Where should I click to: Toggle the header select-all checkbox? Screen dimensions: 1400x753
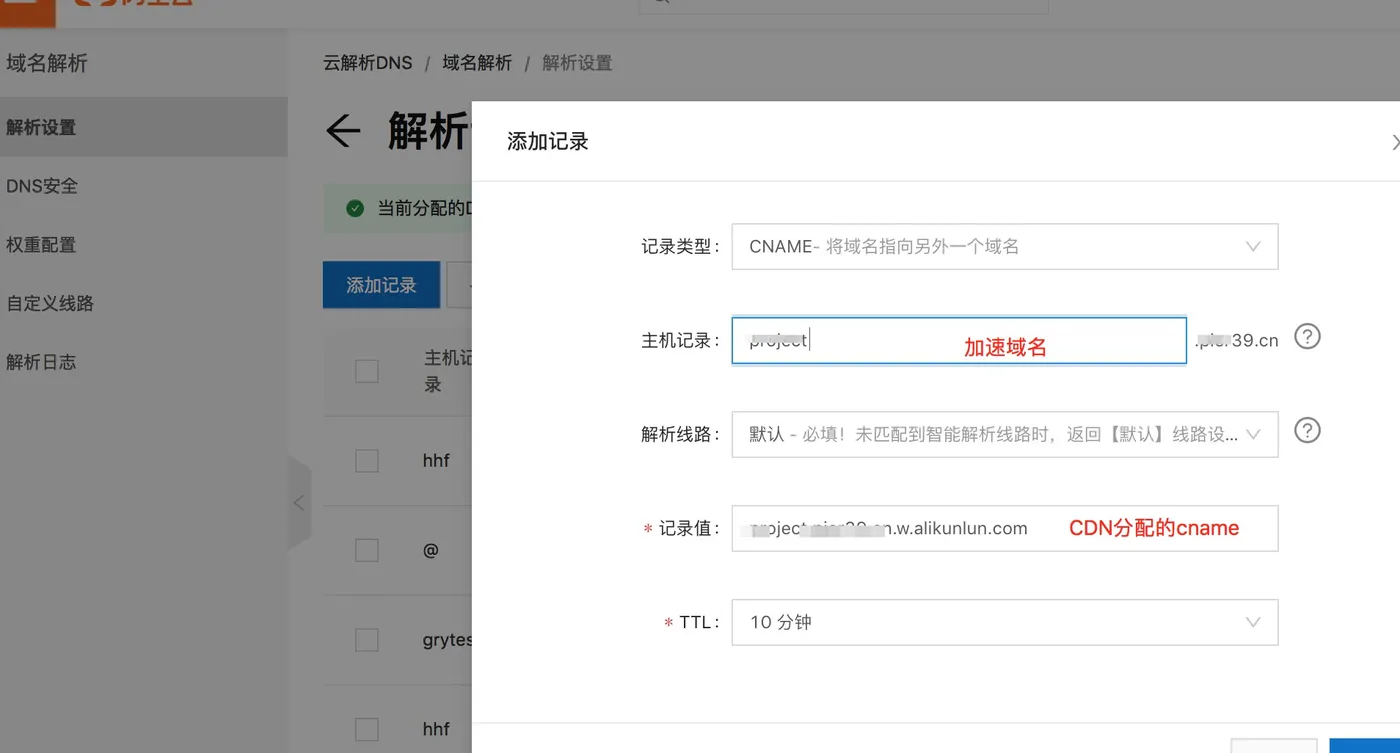tap(367, 371)
